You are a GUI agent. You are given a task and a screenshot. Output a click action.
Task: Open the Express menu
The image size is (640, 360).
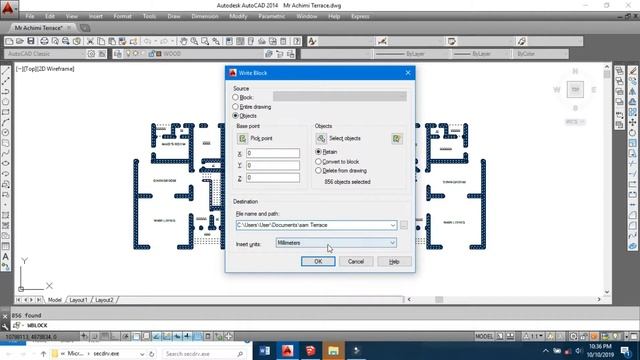click(x=360, y=16)
